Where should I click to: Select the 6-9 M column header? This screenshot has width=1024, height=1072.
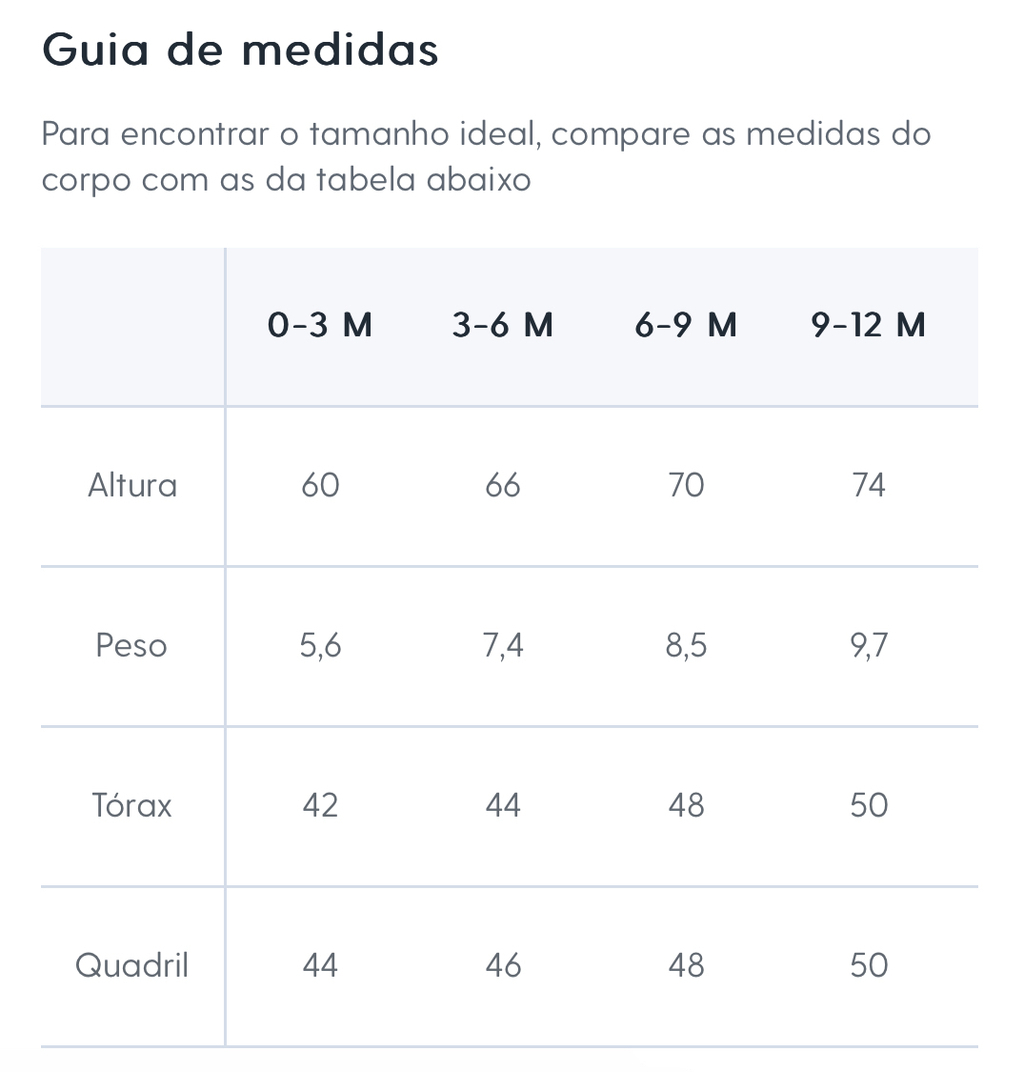[686, 325]
